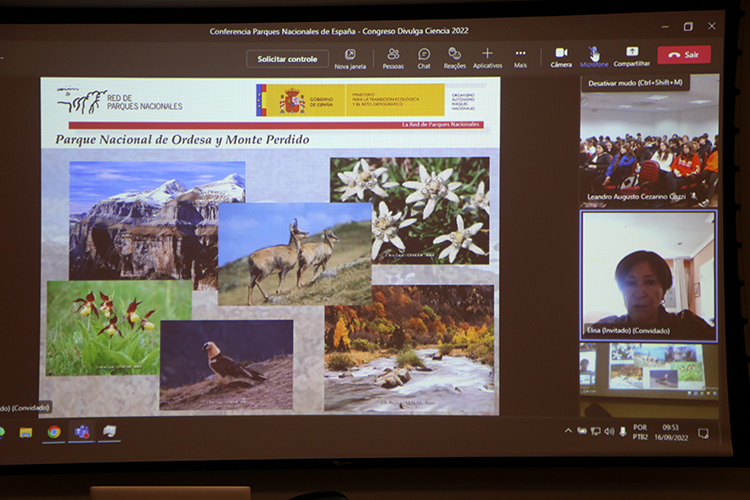This screenshot has width=750, height=500.
Task: Add Aplicativos with plus icon
Action: [487, 58]
